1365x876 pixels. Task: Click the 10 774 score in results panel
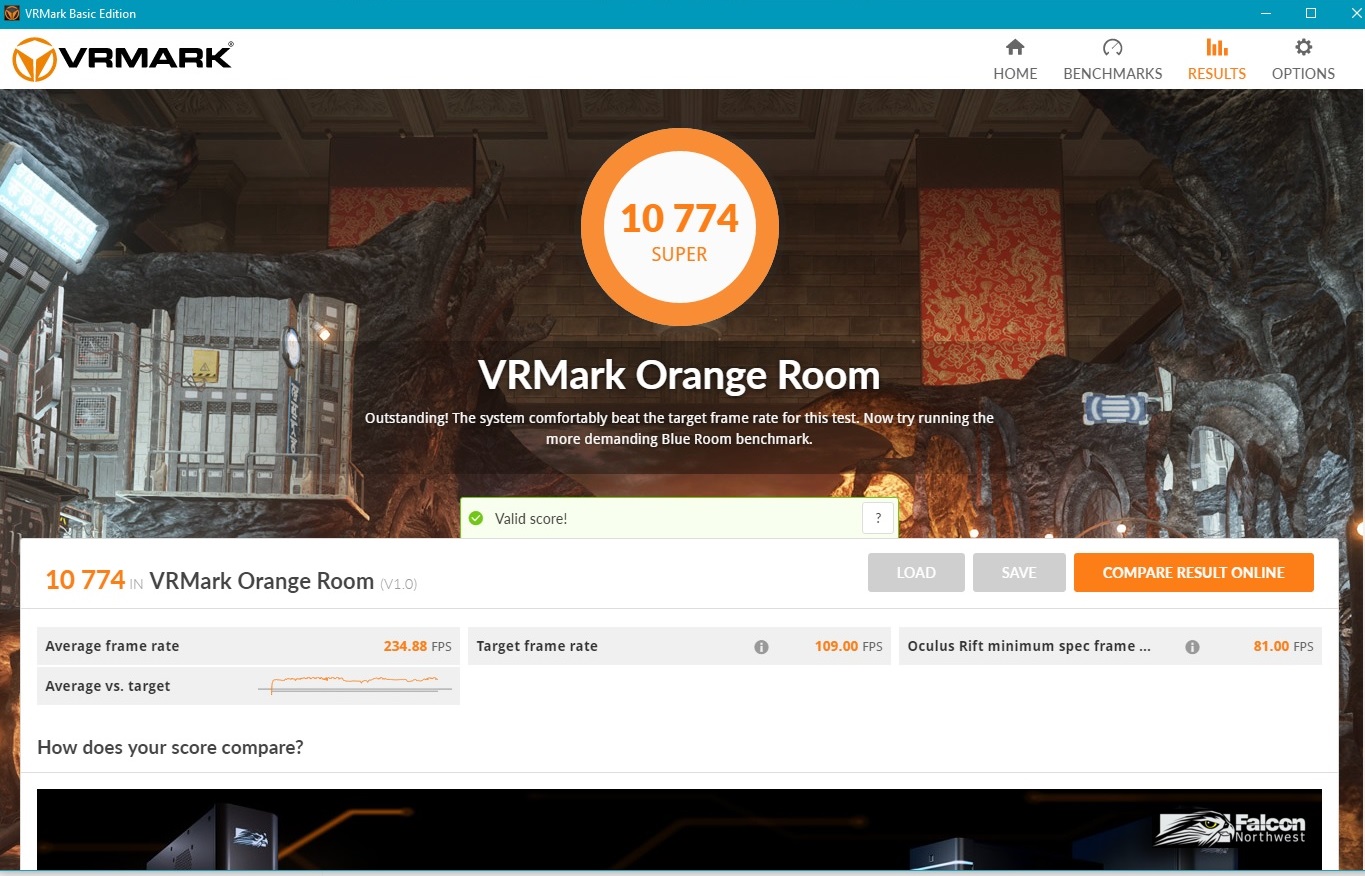click(85, 580)
